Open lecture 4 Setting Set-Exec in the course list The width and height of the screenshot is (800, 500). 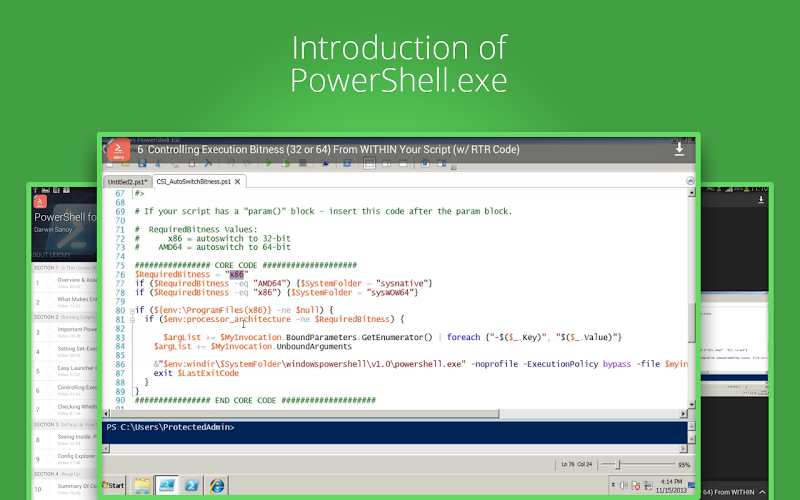[x=64, y=351]
